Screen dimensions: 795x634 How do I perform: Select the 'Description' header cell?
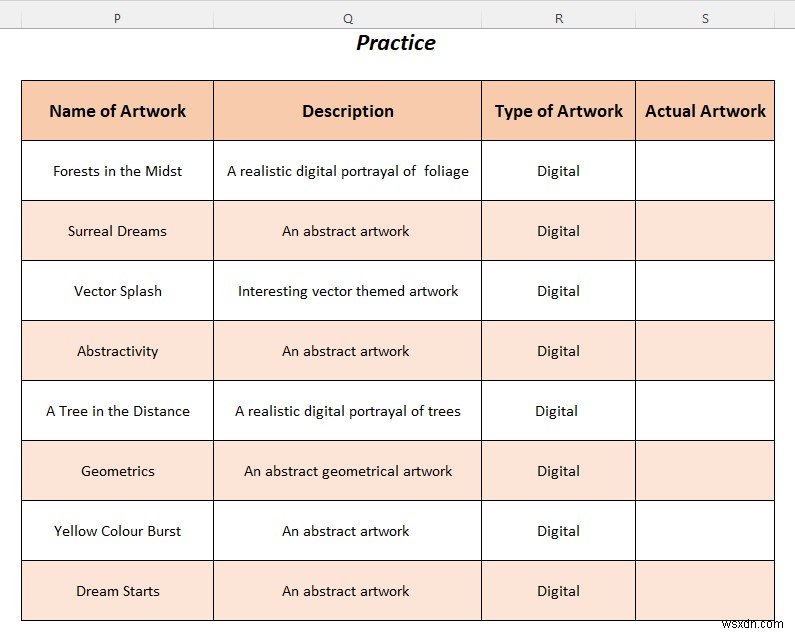(x=347, y=111)
